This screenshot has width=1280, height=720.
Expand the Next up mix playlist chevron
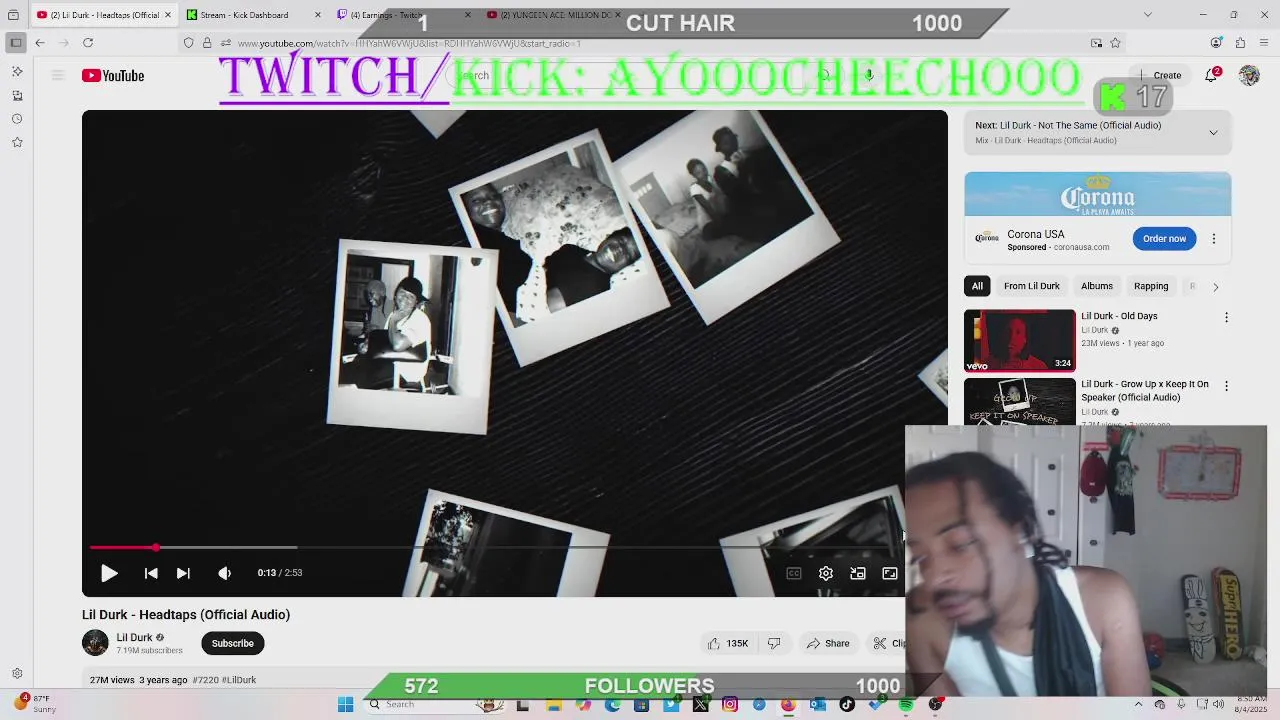pos(1213,132)
